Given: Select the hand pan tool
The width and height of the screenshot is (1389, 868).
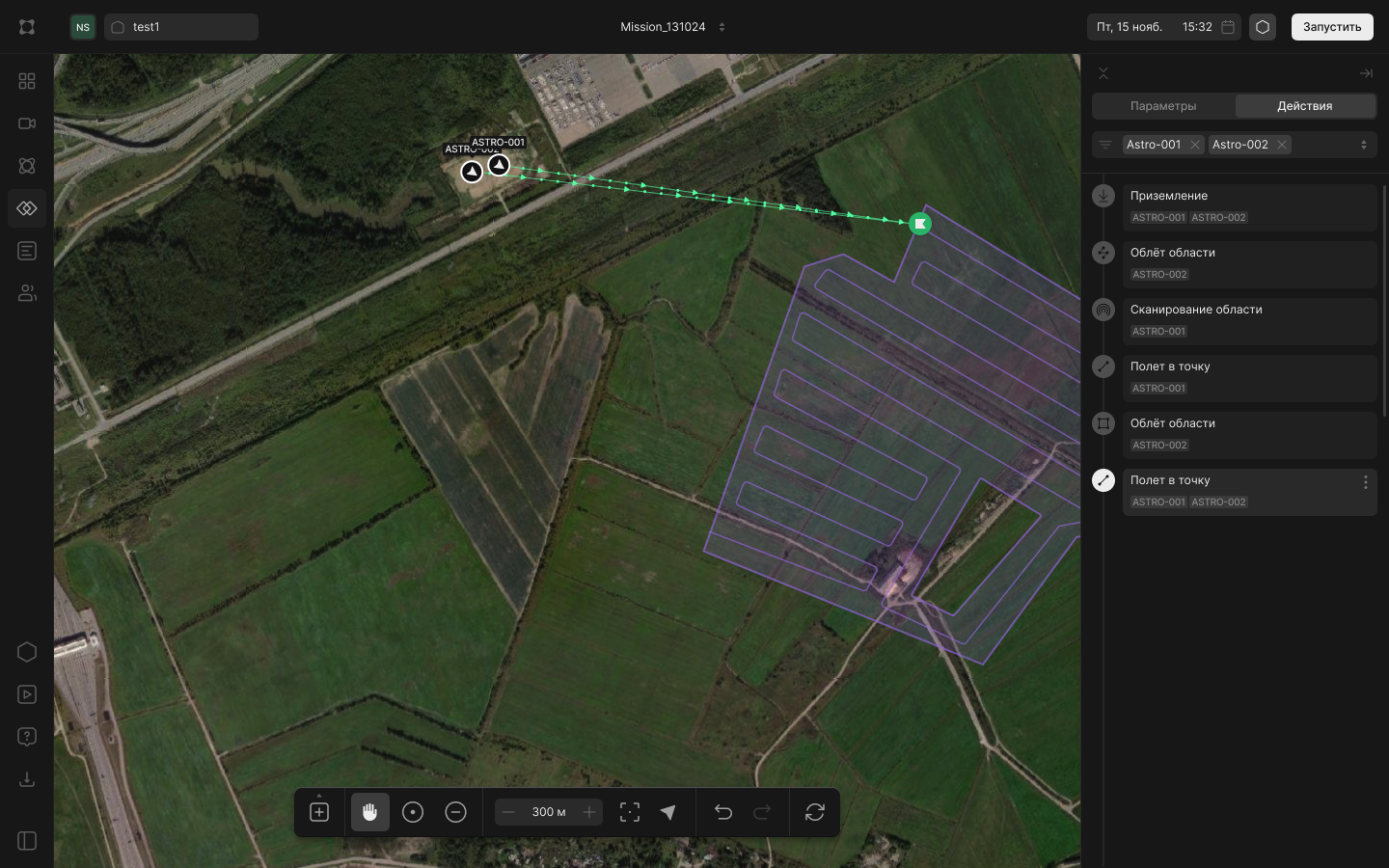Looking at the screenshot, I should 369,812.
